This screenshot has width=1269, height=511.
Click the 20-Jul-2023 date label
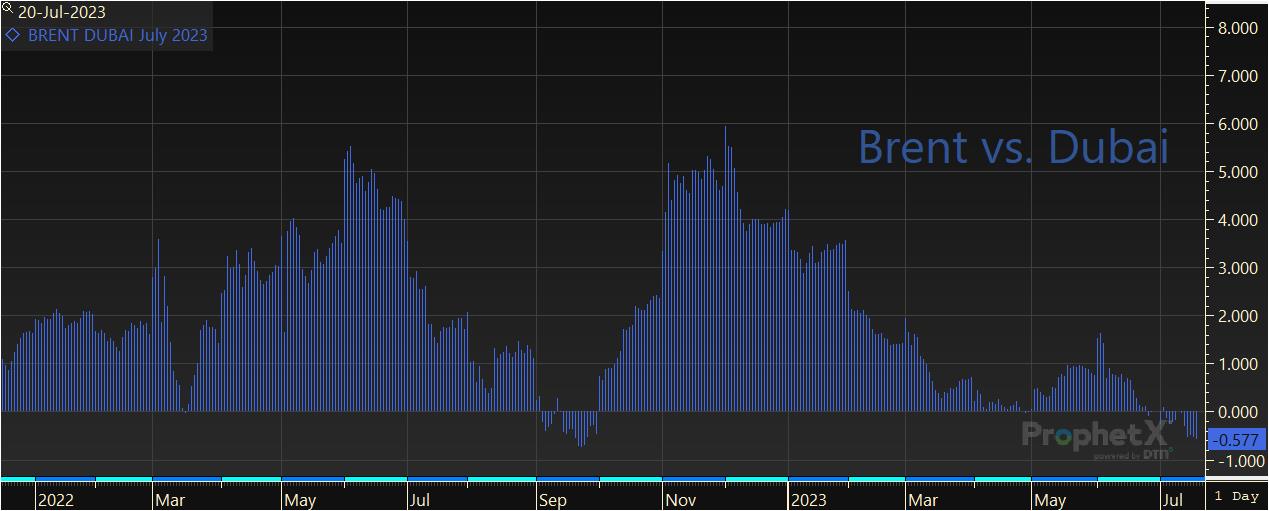(61, 13)
